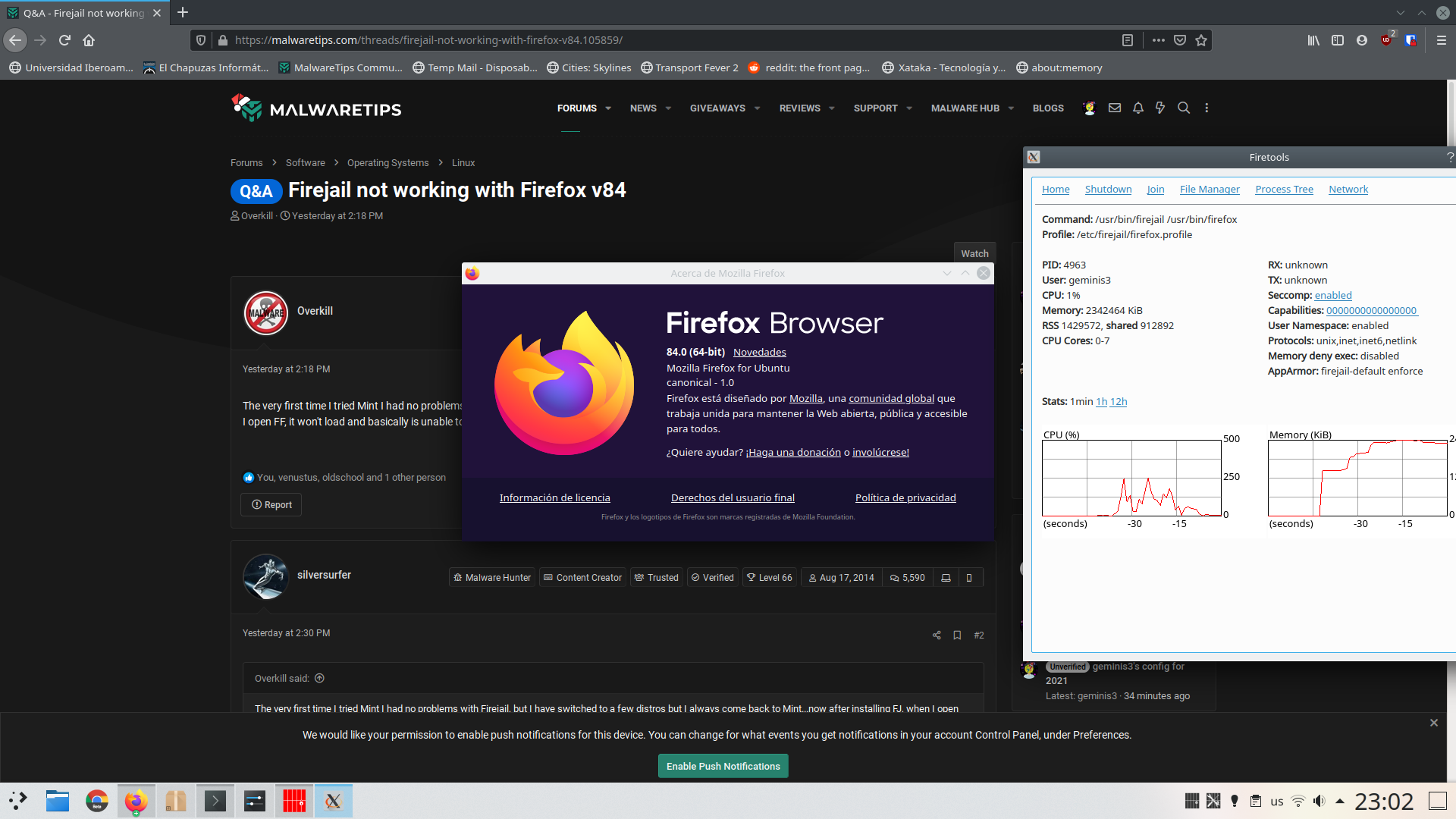Switch to Process Tree in Firetools
1456x819 pixels.
1284,190
